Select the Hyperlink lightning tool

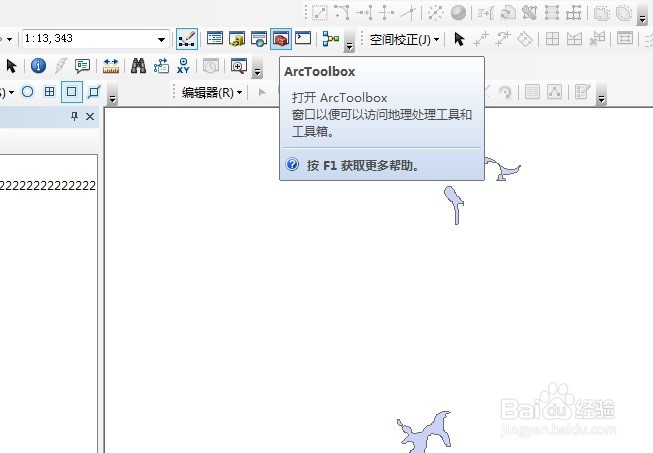pyautogui.click(x=61, y=66)
